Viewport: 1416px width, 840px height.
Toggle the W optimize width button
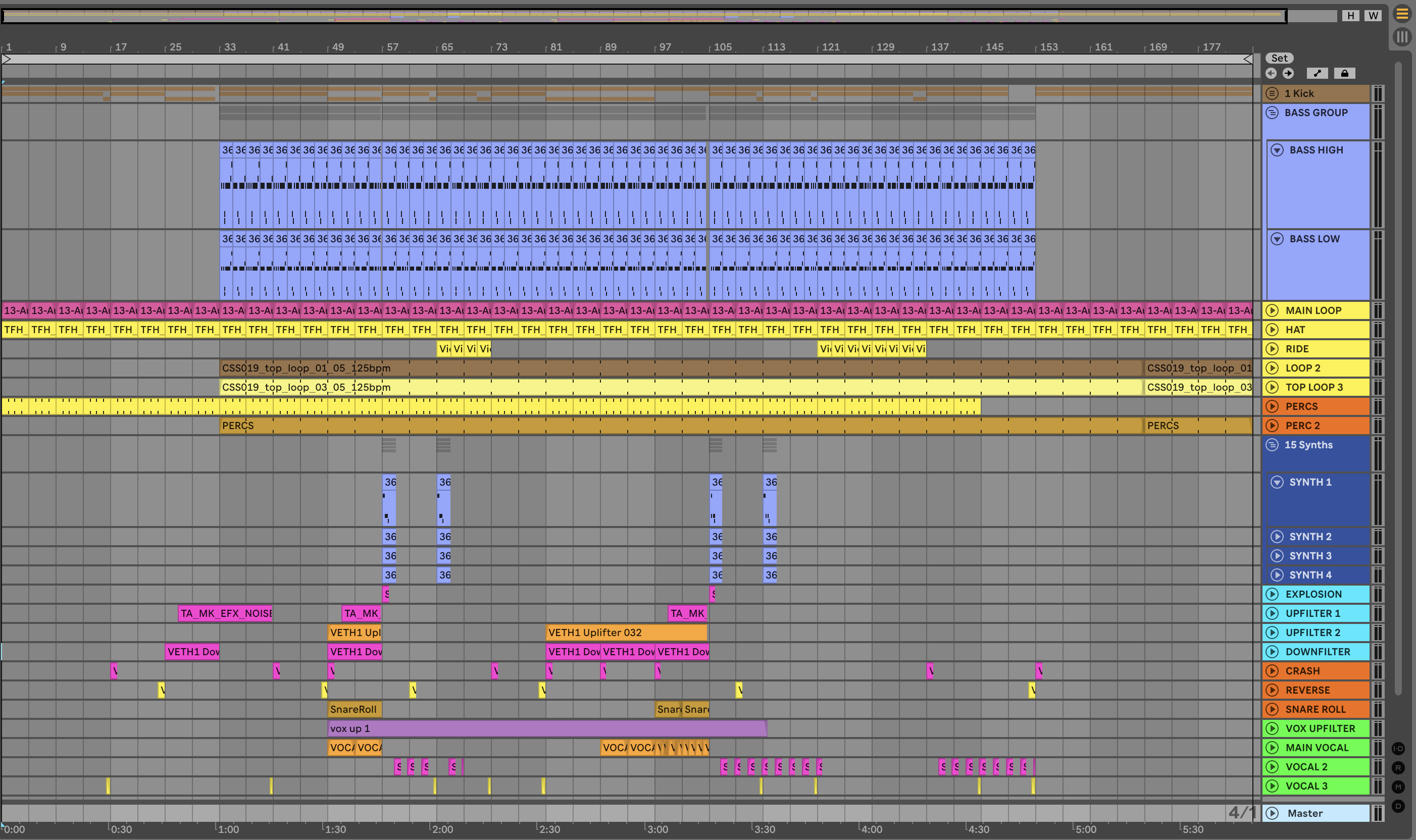click(x=1373, y=16)
